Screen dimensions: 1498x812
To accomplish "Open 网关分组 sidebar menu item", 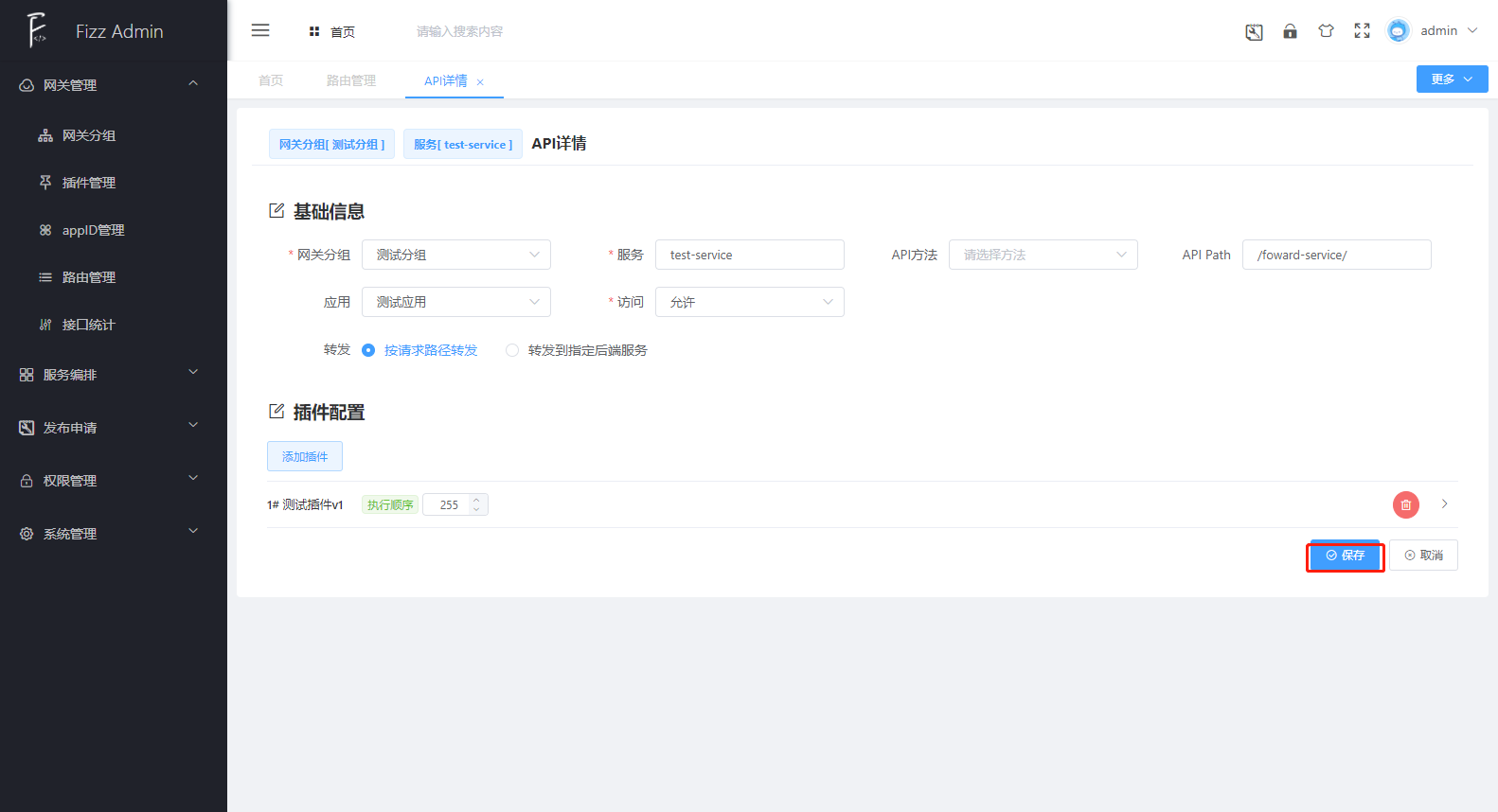I will point(114,135).
